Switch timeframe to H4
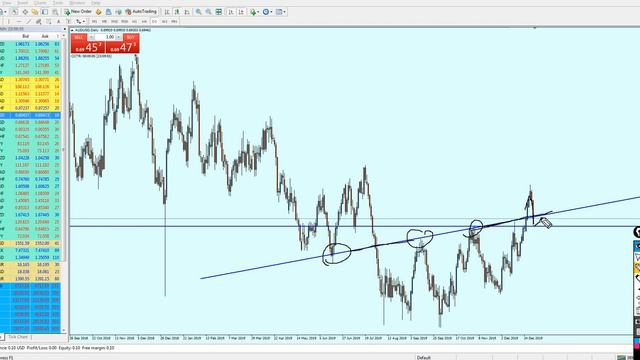Viewport: 640px width, 360px height. [144, 21]
